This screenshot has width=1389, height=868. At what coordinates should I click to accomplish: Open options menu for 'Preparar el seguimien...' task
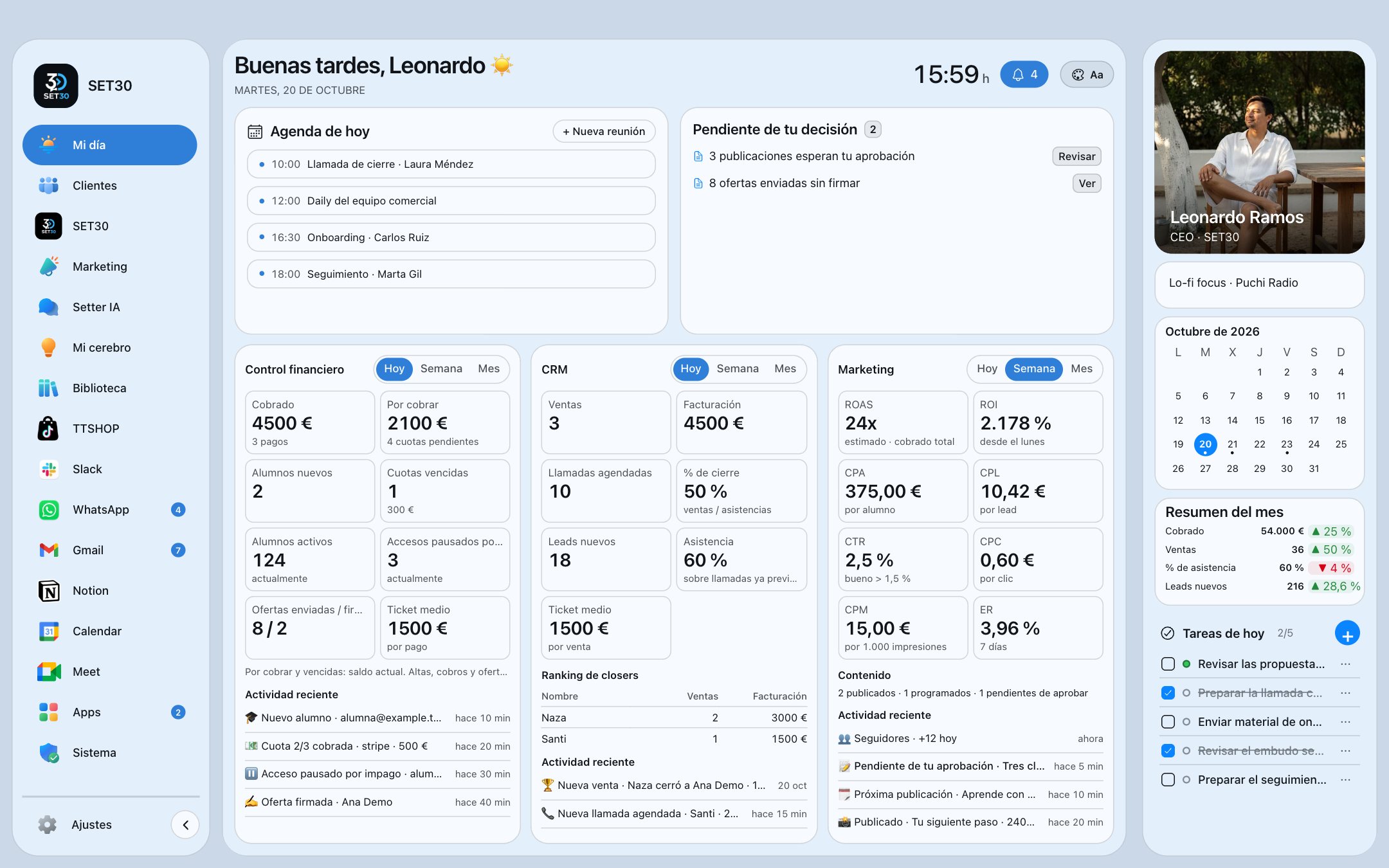point(1345,779)
